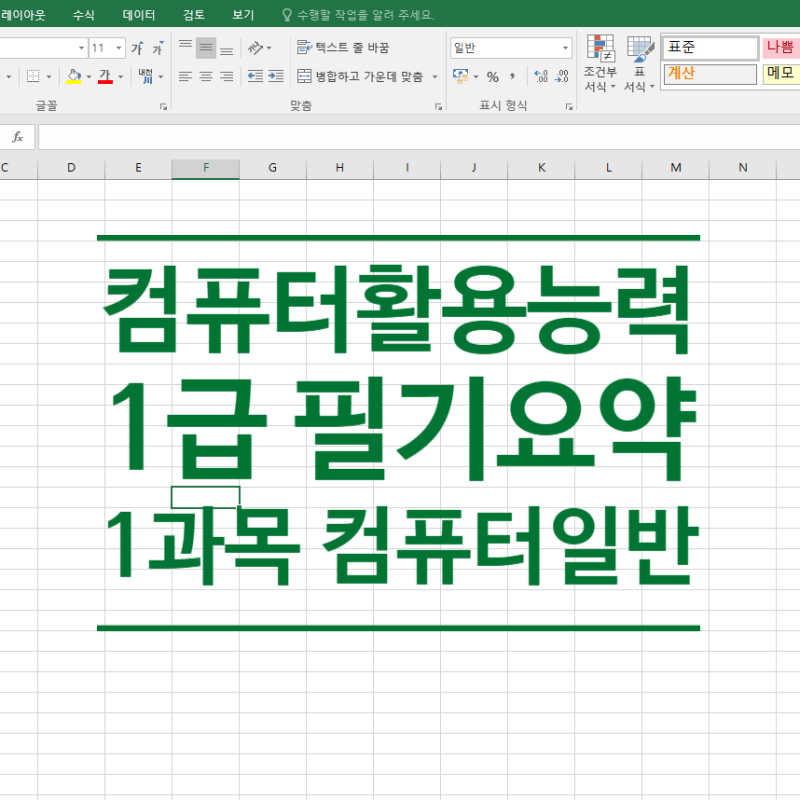This screenshot has width=800, height=800.
Task: Click the borders icon
Action: [33, 77]
